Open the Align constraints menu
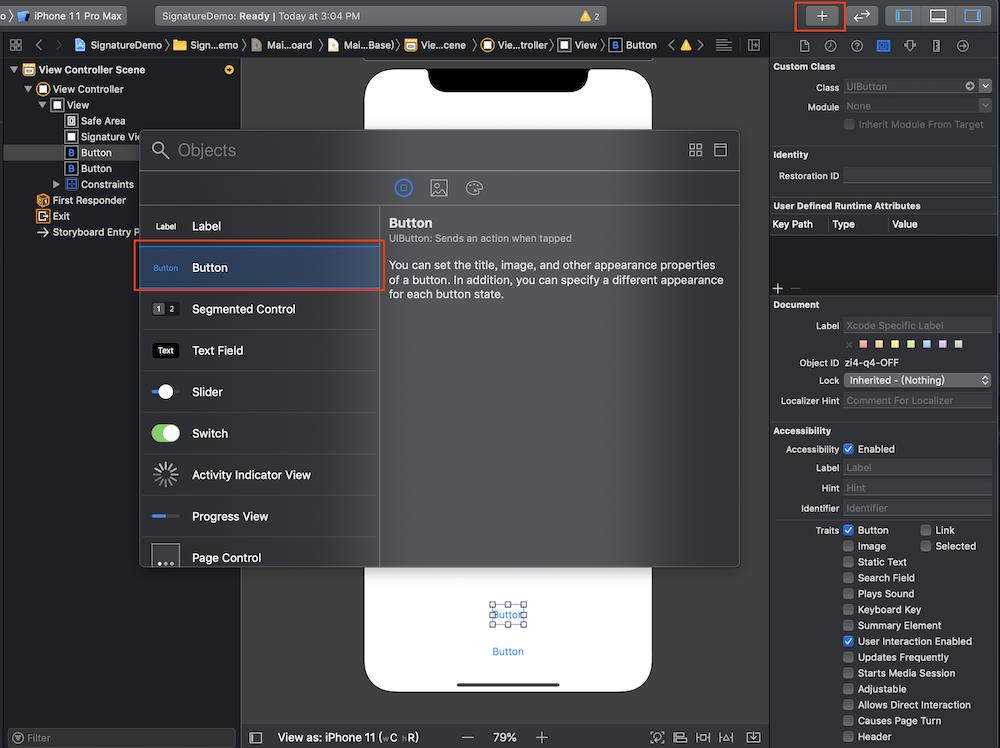Screen dimensions: 1000x748 tap(680, 738)
